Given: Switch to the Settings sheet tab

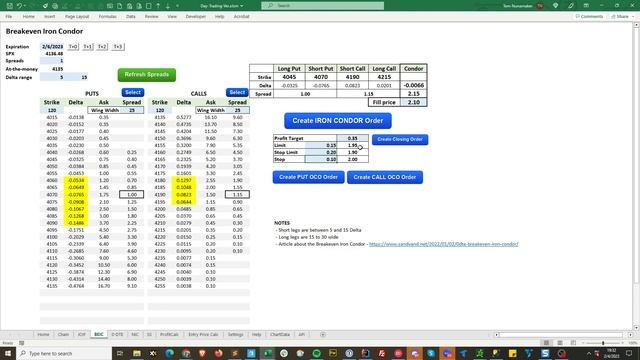Looking at the screenshot, I should 235,335.
